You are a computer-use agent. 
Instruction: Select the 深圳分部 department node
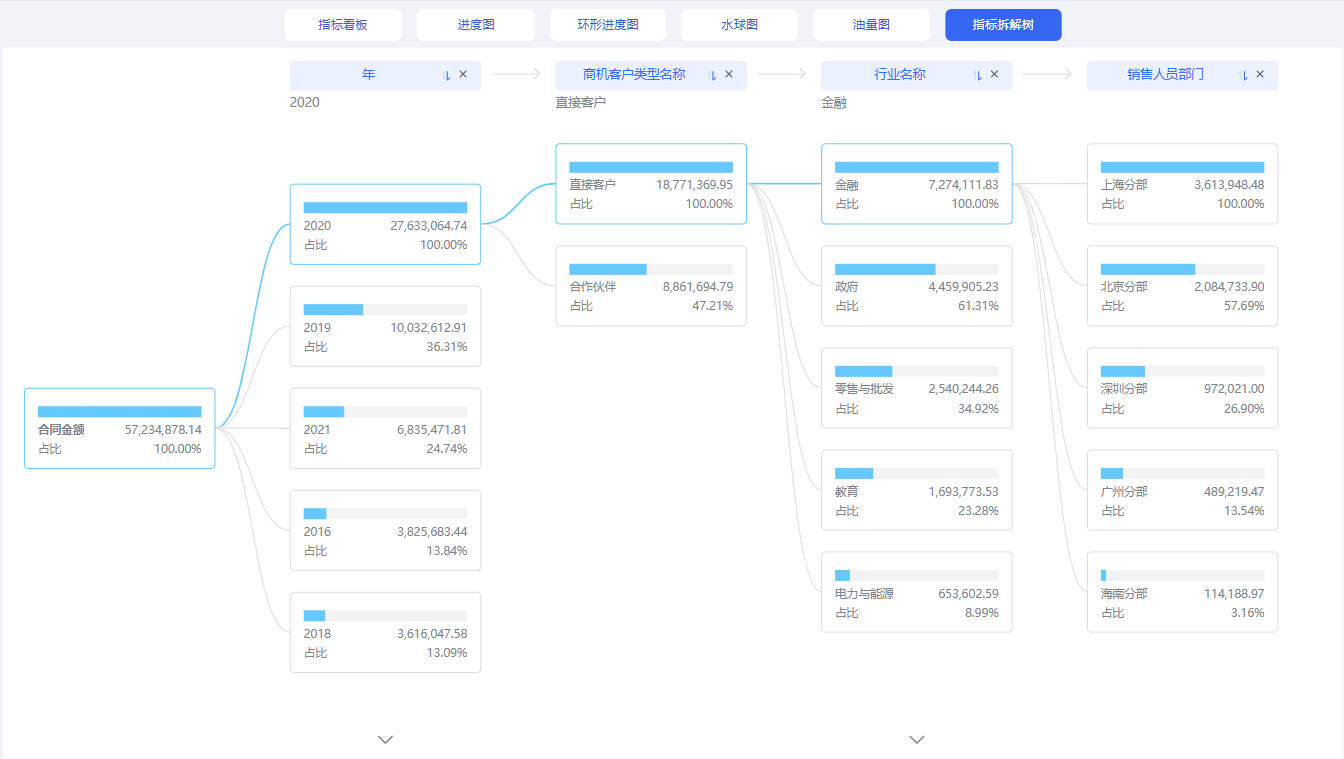[1182, 388]
